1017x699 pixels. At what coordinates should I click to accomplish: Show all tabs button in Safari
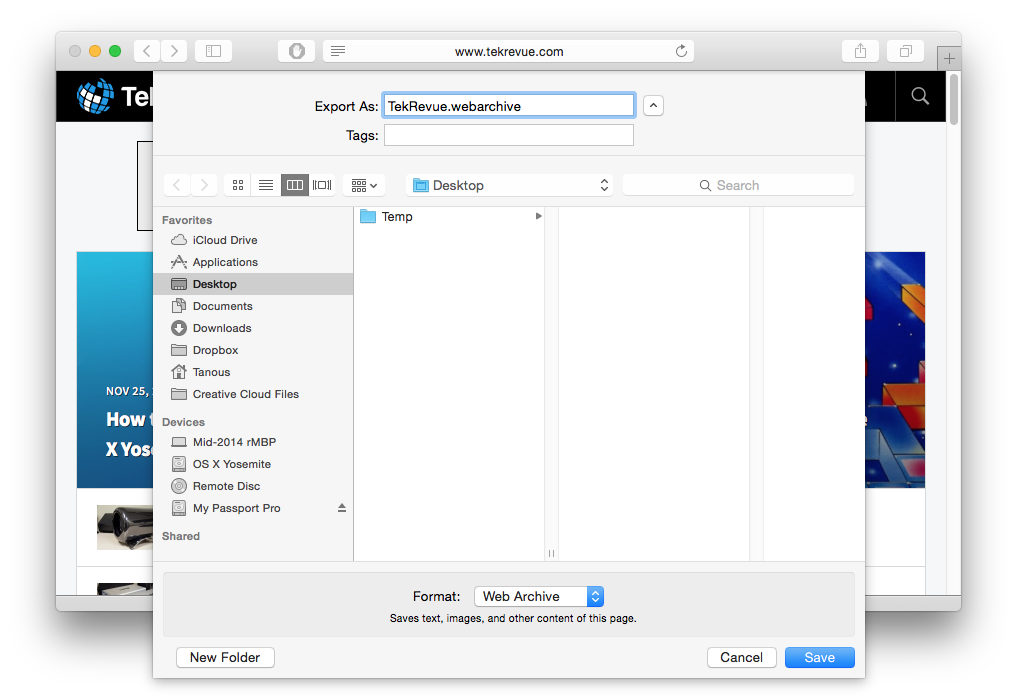[x=906, y=51]
